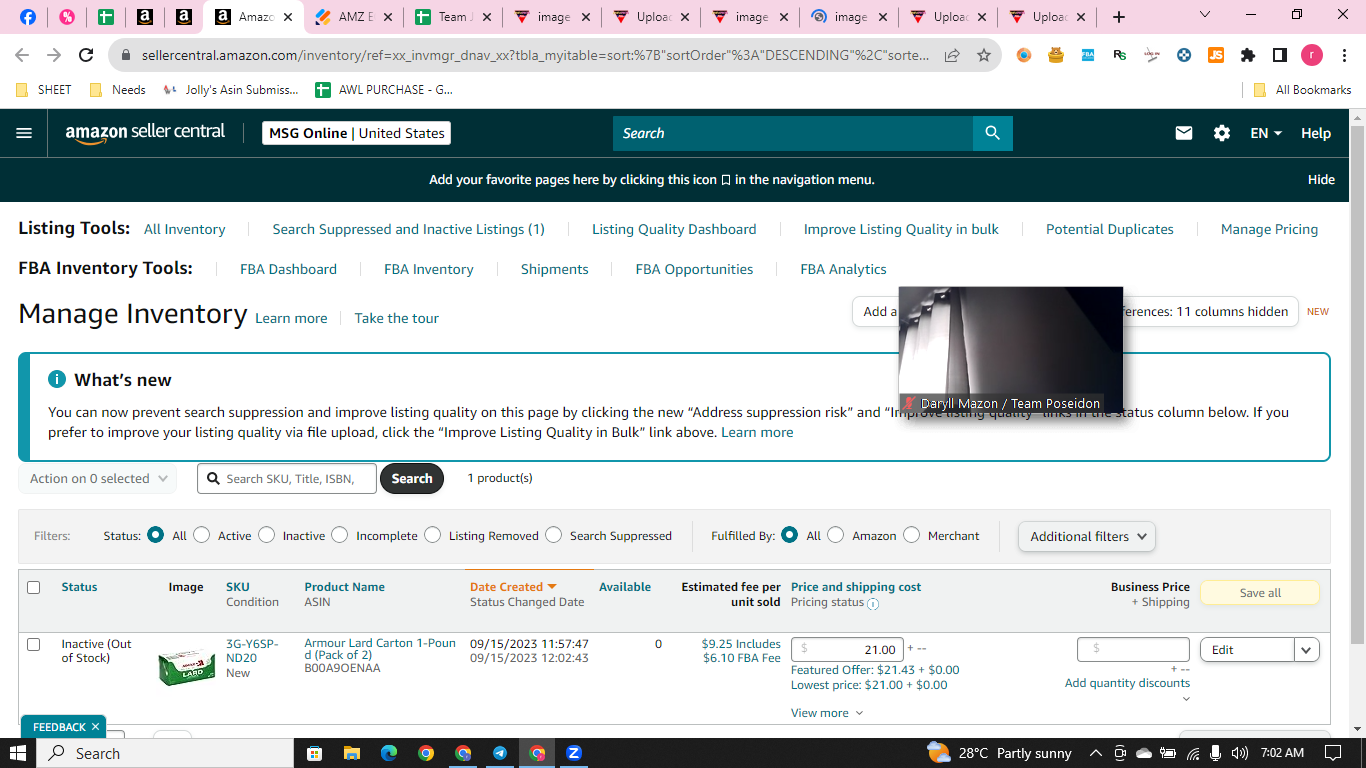
Task: Toggle Chrome side panel icon
Action: [1280, 55]
